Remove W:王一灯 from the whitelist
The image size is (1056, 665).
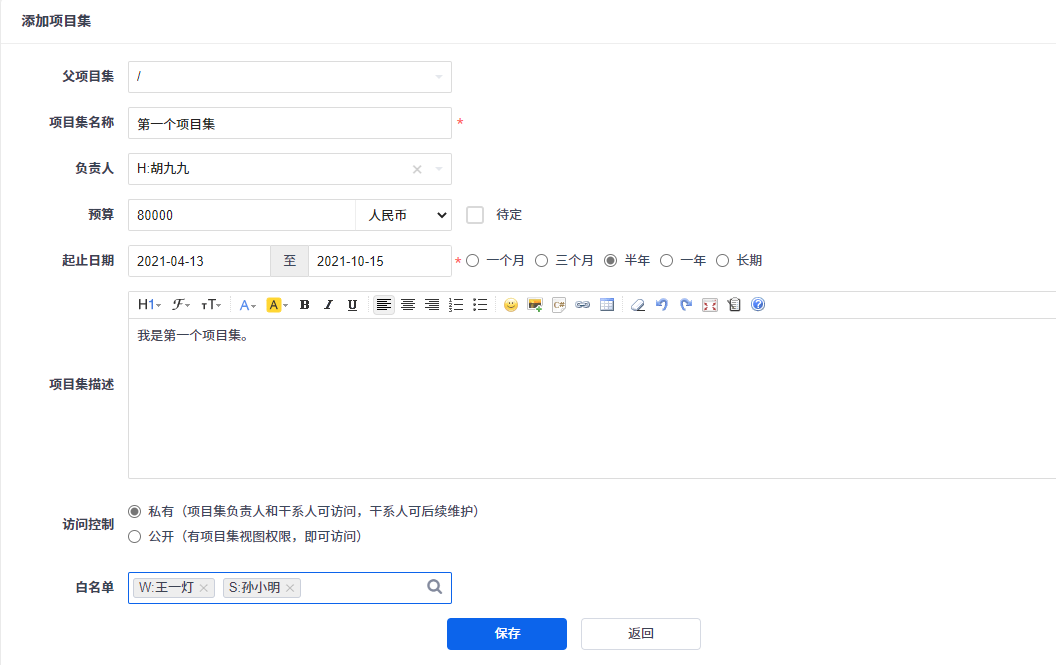(x=204, y=588)
